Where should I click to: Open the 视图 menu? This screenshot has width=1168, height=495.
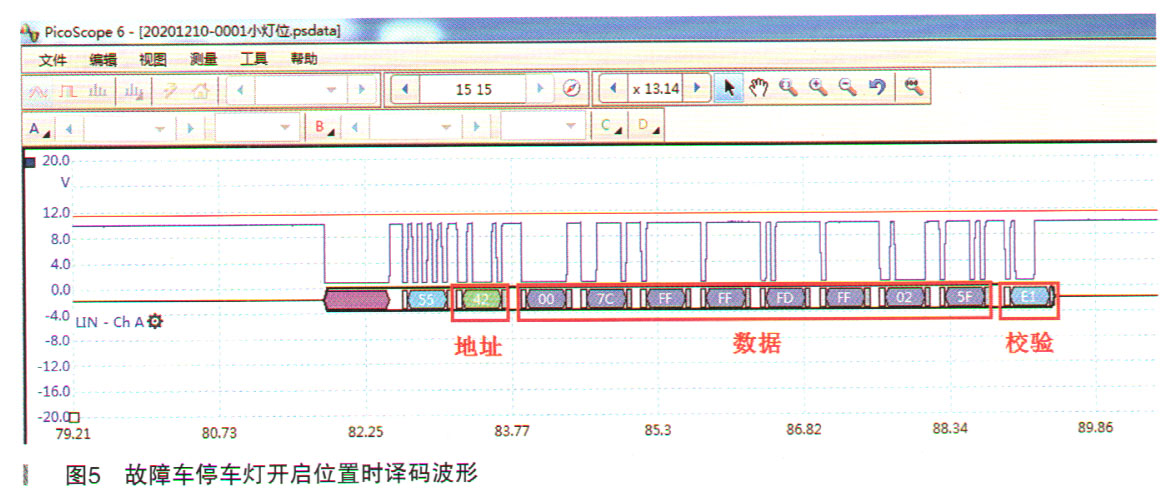click(153, 60)
